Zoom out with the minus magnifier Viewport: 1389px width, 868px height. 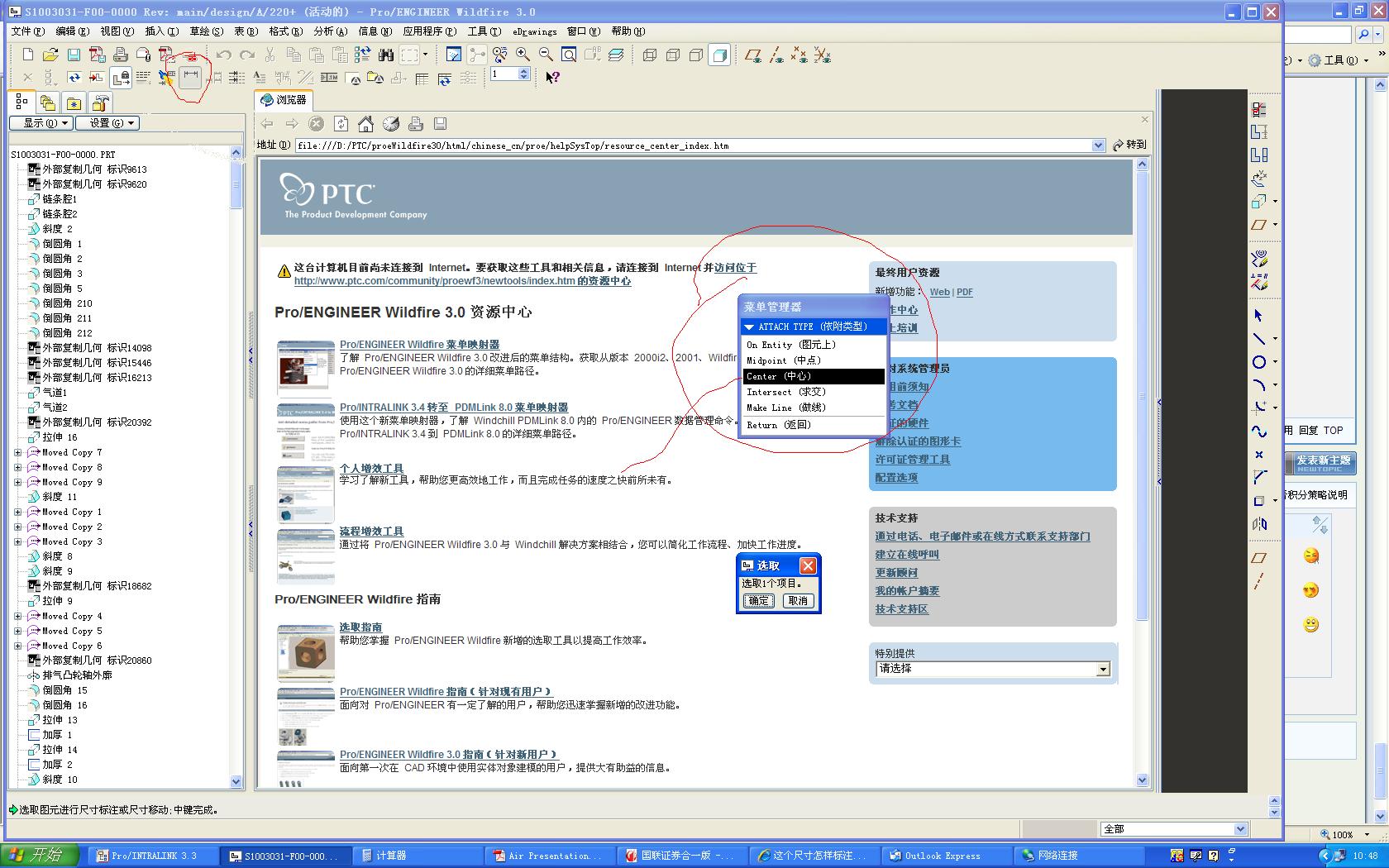tap(546, 55)
